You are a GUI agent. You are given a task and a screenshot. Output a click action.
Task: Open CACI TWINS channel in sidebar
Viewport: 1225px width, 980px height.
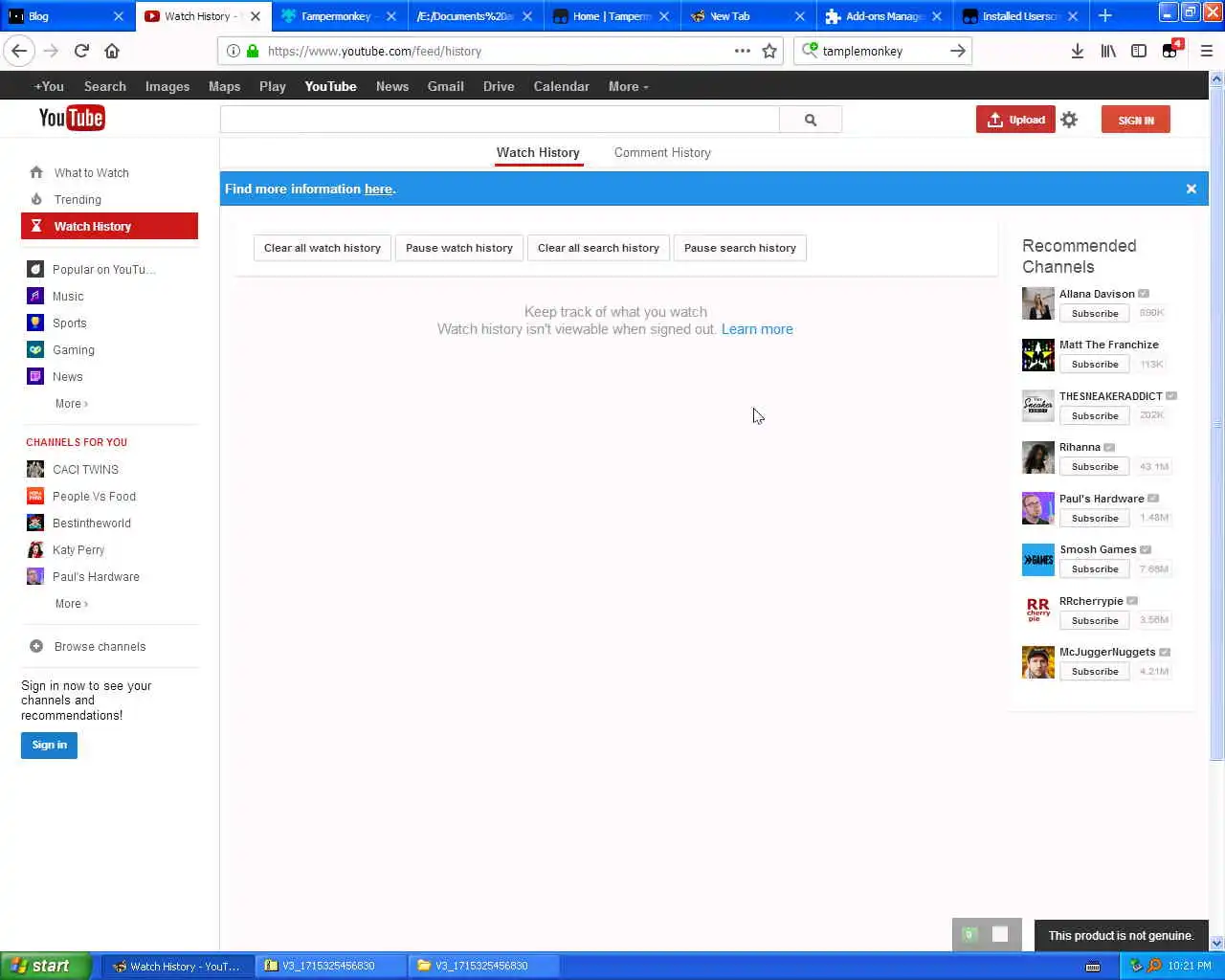point(85,470)
